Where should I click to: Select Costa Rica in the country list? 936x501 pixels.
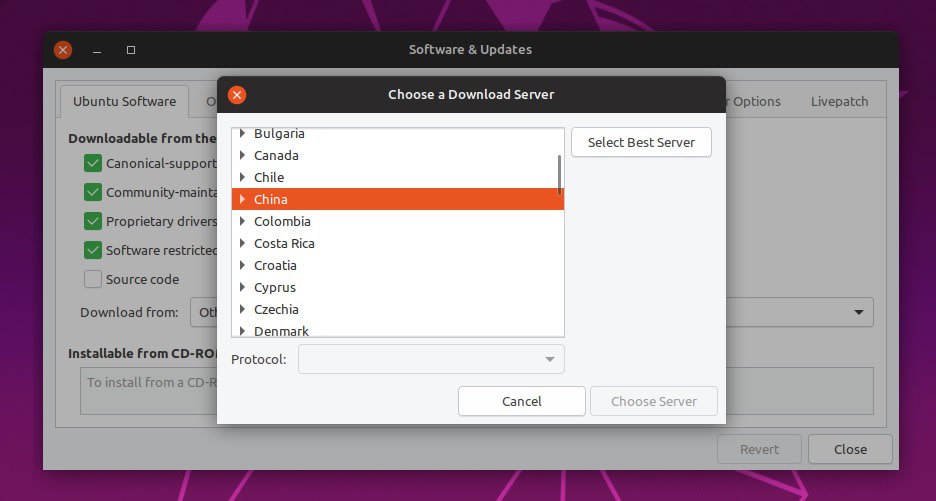pos(398,244)
